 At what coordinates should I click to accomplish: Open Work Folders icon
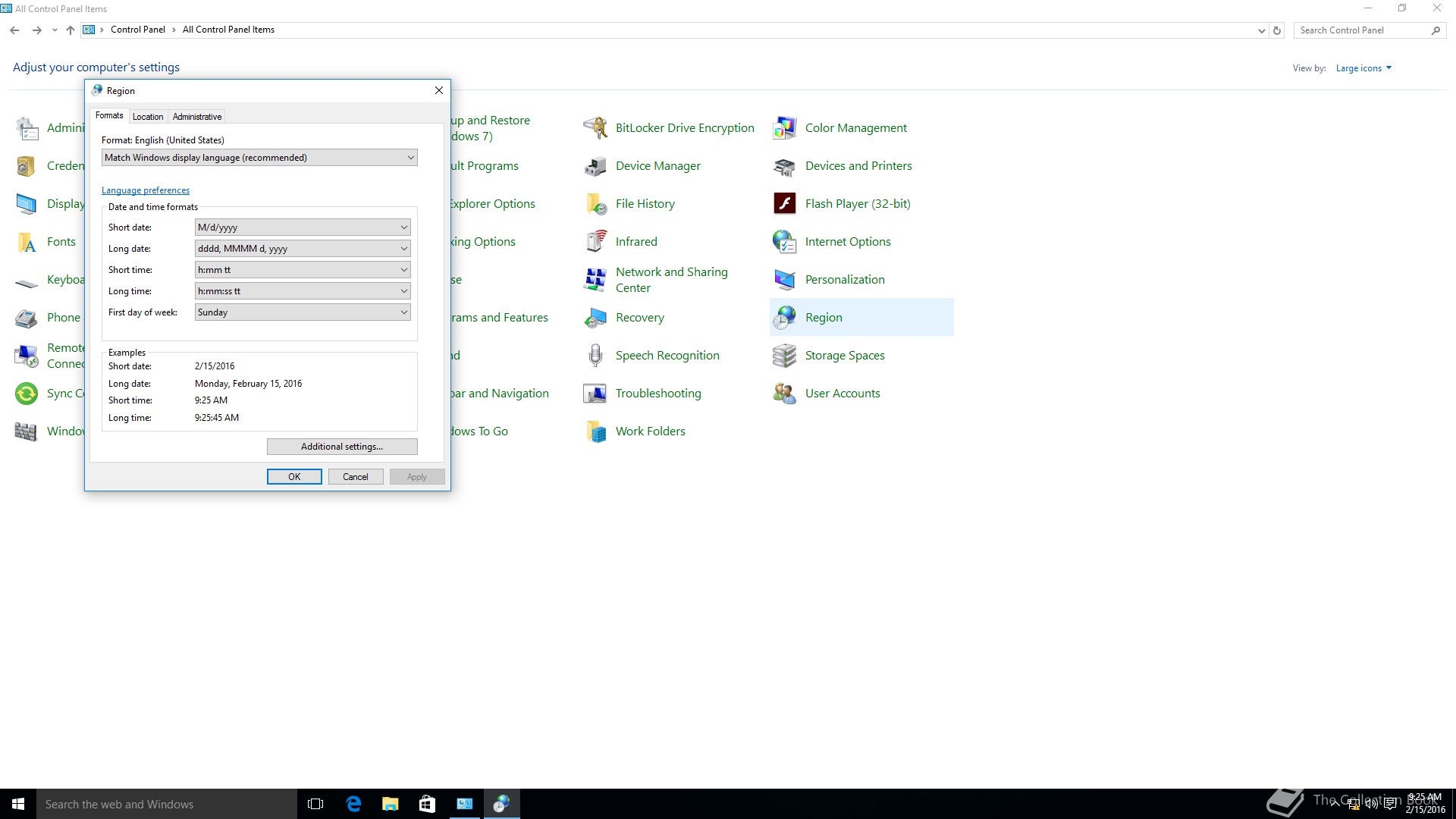[595, 431]
